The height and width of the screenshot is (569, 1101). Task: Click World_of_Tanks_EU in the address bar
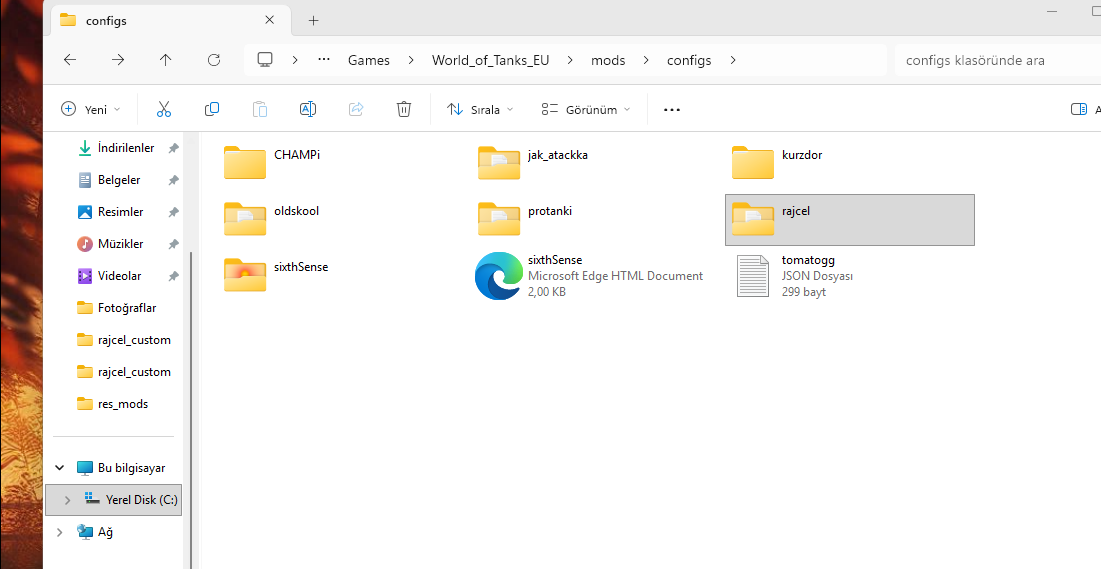[490, 60]
